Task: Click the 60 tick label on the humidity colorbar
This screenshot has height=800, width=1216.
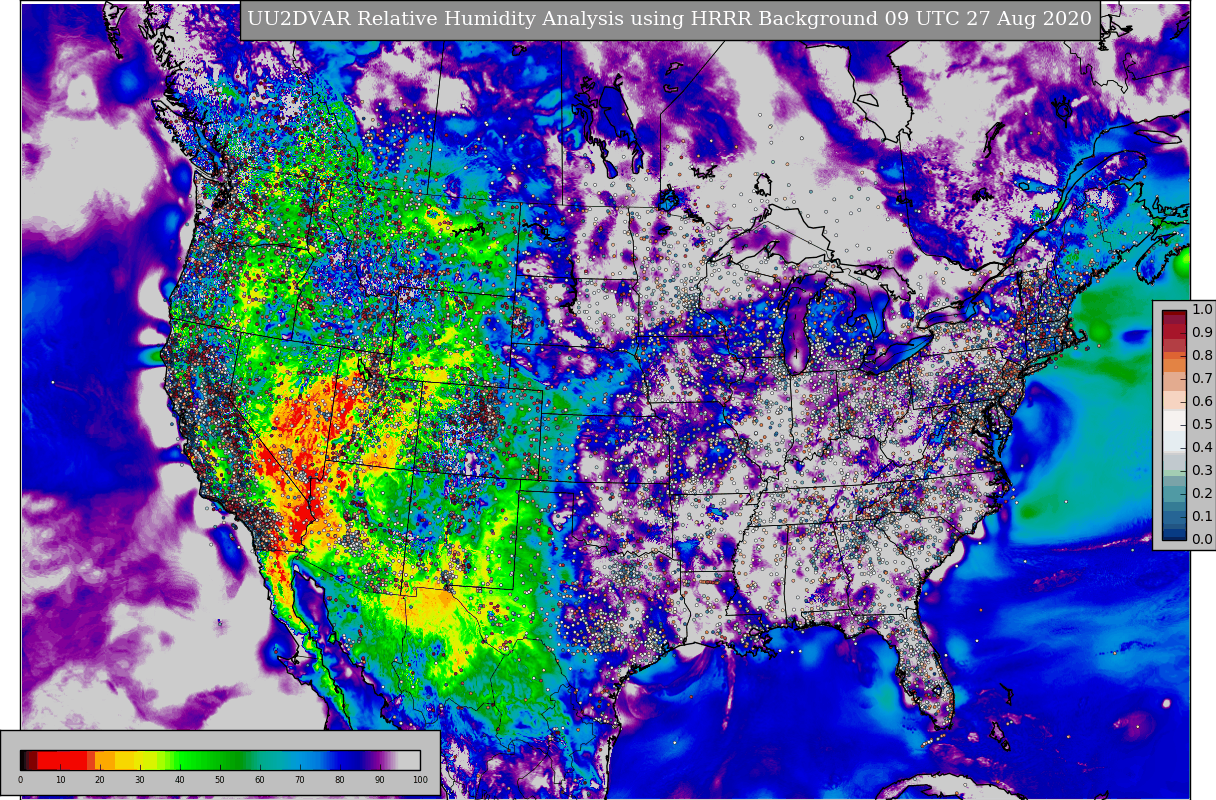Action: [260, 780]
